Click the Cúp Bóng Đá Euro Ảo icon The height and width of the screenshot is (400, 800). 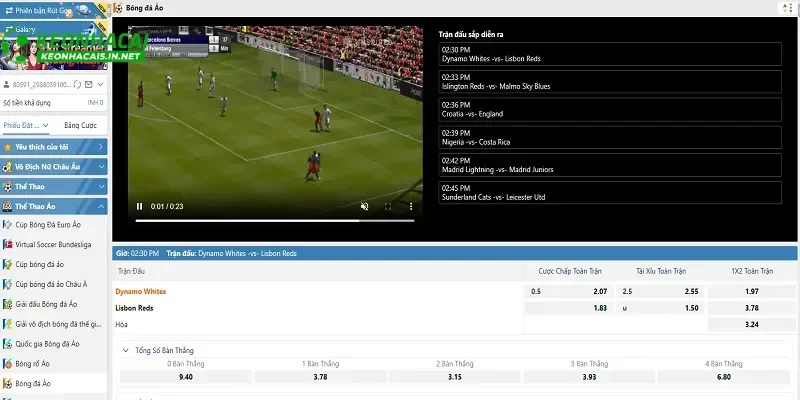(x=7, y=225)
